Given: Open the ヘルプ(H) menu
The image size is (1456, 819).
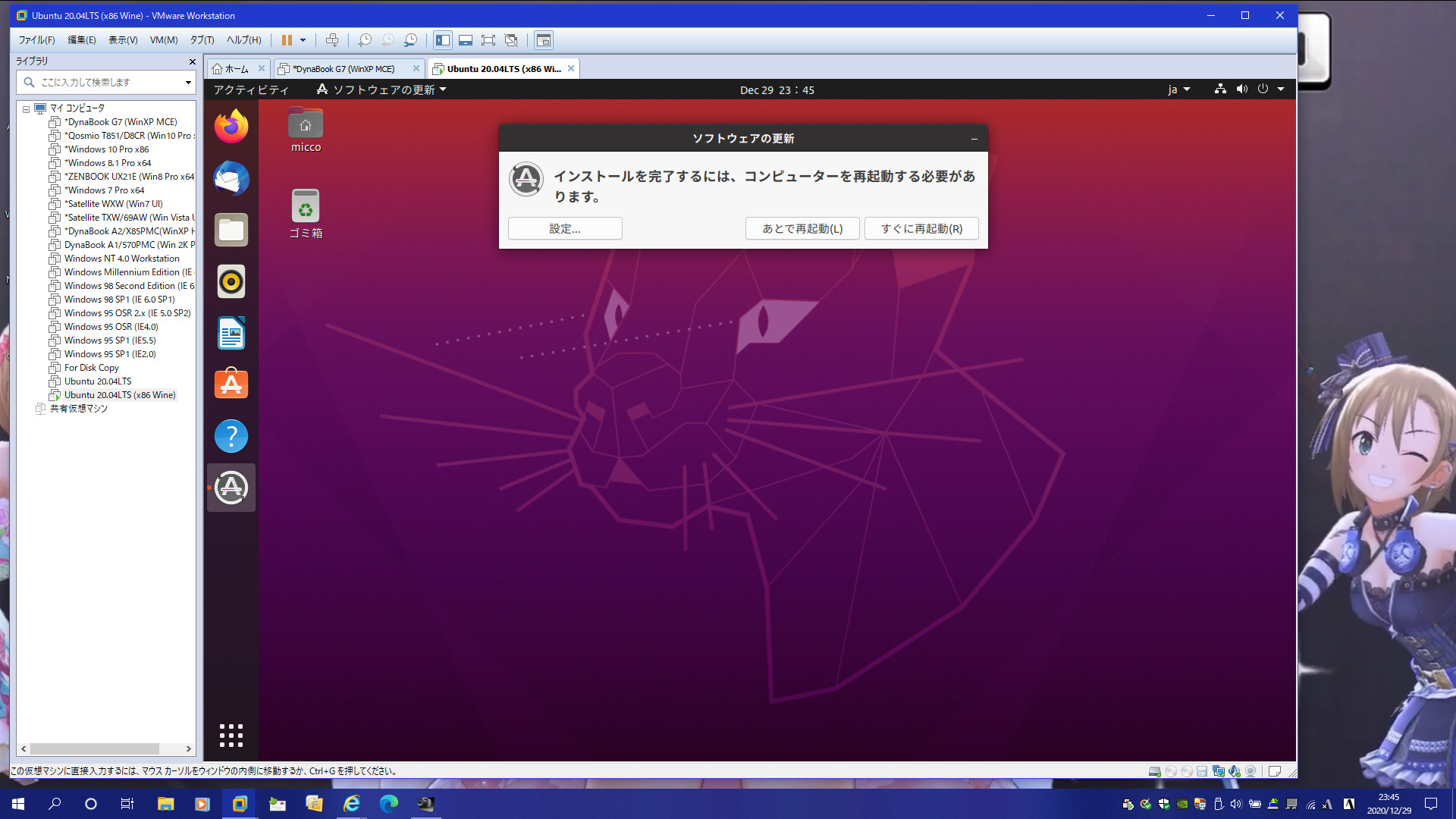Looking at the screenshot, I should 243,40.
